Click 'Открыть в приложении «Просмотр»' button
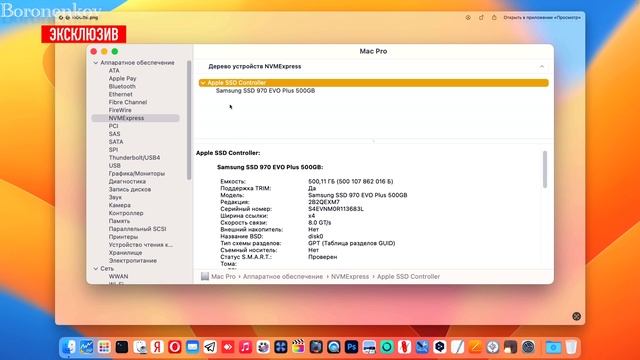Viewport: 640px width, 360px height. coord(542,18)
